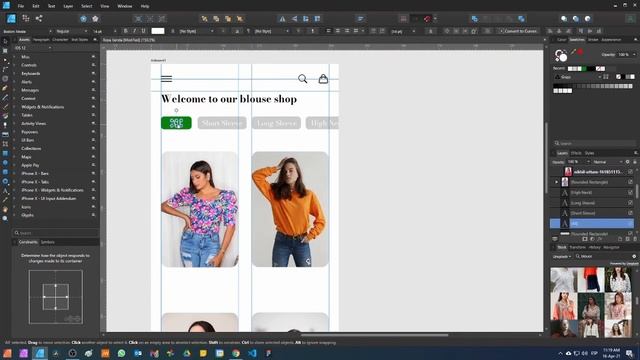Delete layer using the trash icon
The image size is (640, 360).
click(x=635, y=239)
